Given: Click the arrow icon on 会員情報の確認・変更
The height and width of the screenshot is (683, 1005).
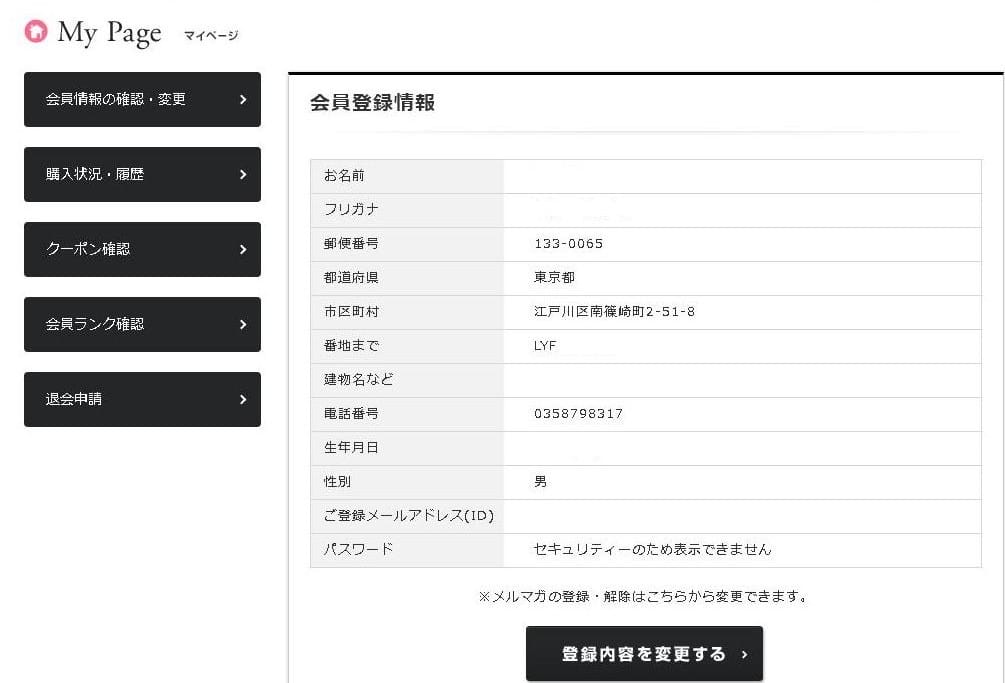Looking at the screenshot, I should click(x=243, y=100).
